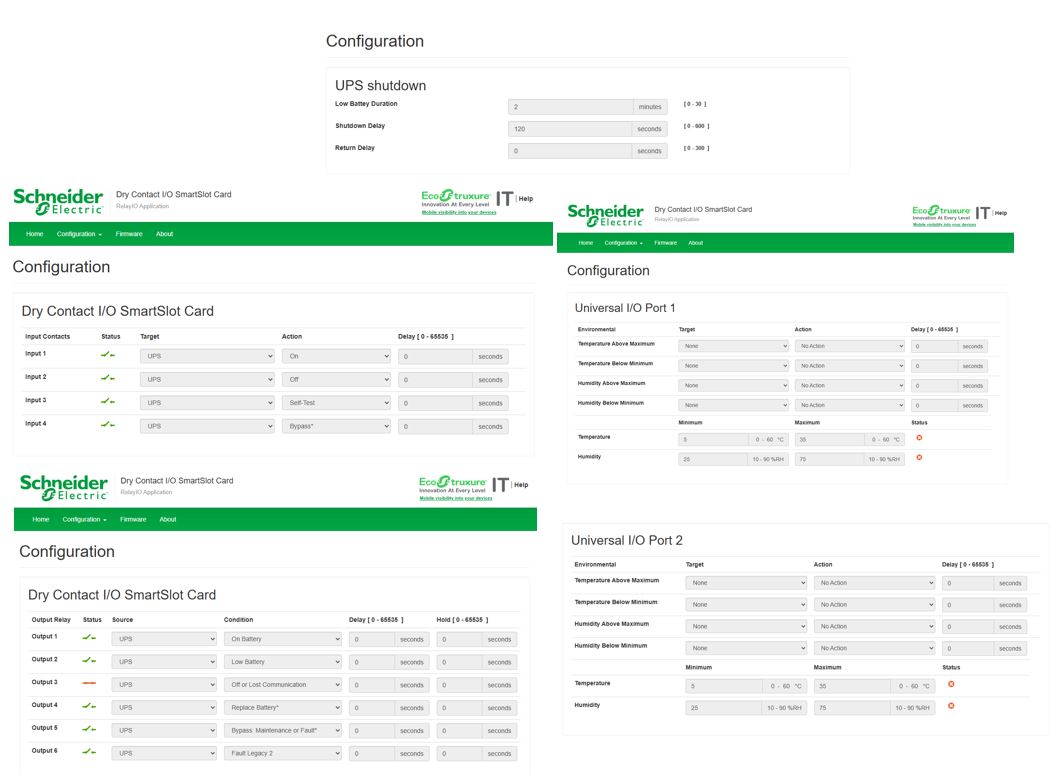The height and width of the screenshot is (775, 1055).
Task: Click Schneider Electric logo above Input Contacts page
Action: (x=58, y=202)
